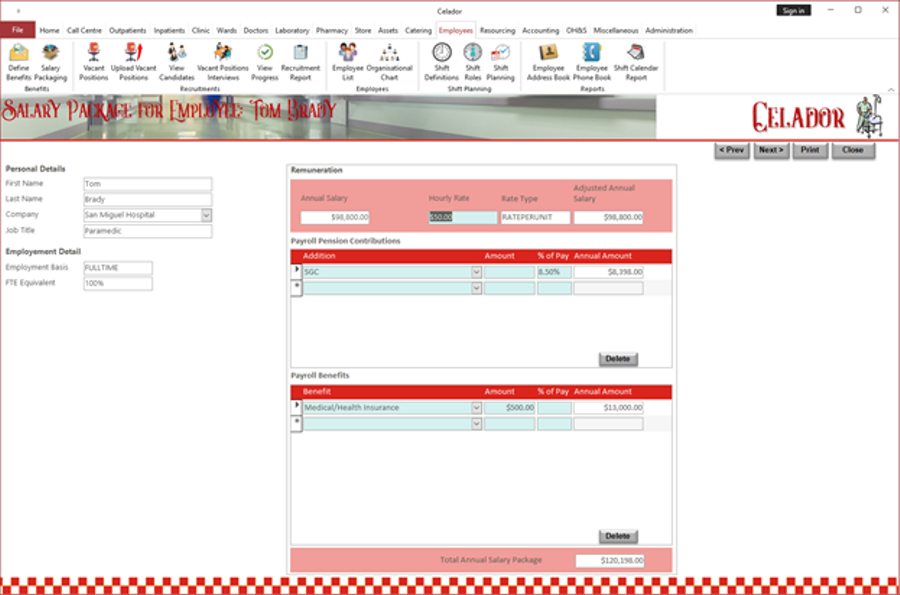Launch Shift Planning from the ribbon
The height and width of the screenshot is (595, 900).
[500, 61]
